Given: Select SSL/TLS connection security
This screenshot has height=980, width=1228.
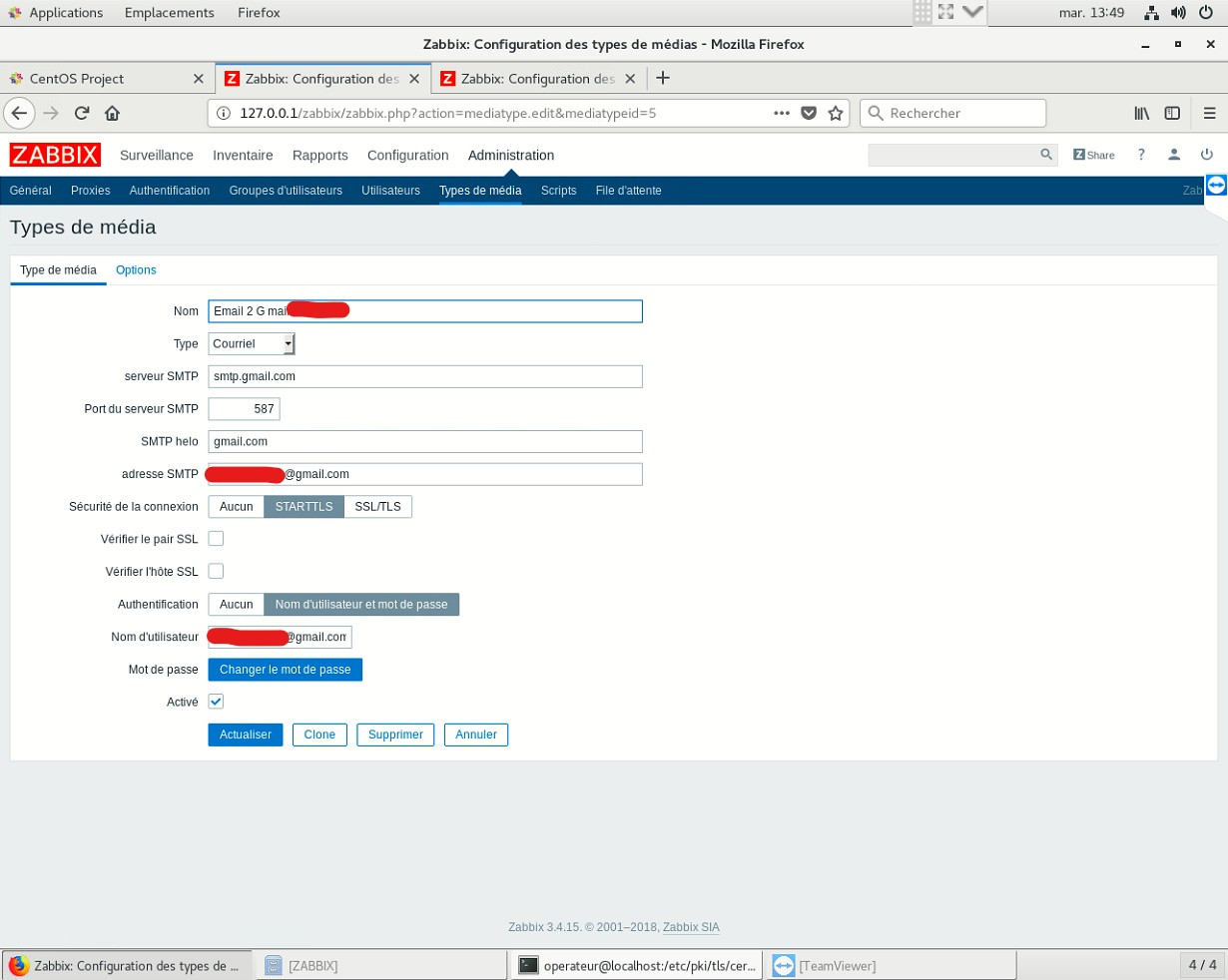Looking at the screenshot, I should pos(377,507).
